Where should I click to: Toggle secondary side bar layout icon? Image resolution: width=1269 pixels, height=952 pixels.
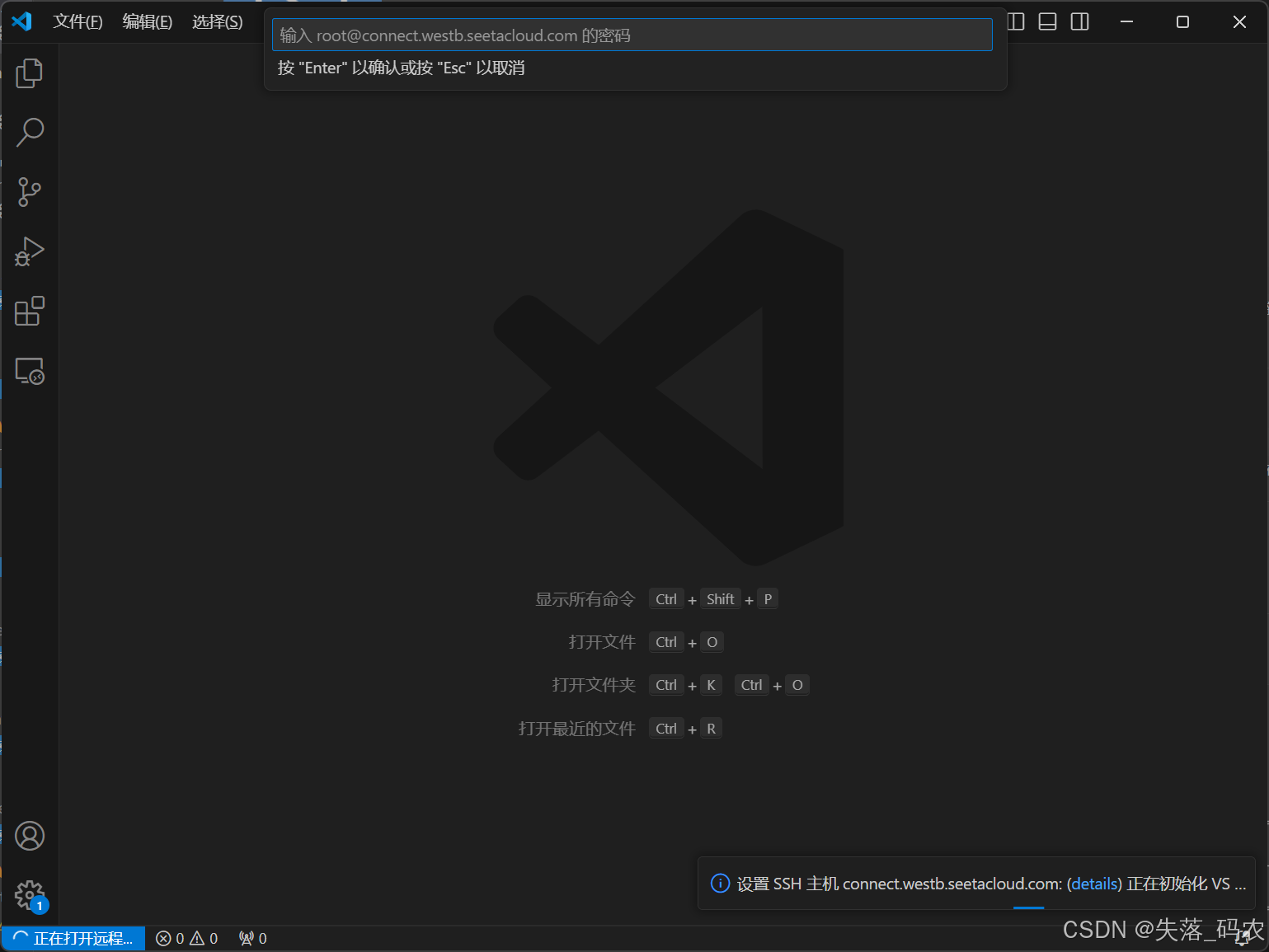[x=1079, y=21]
